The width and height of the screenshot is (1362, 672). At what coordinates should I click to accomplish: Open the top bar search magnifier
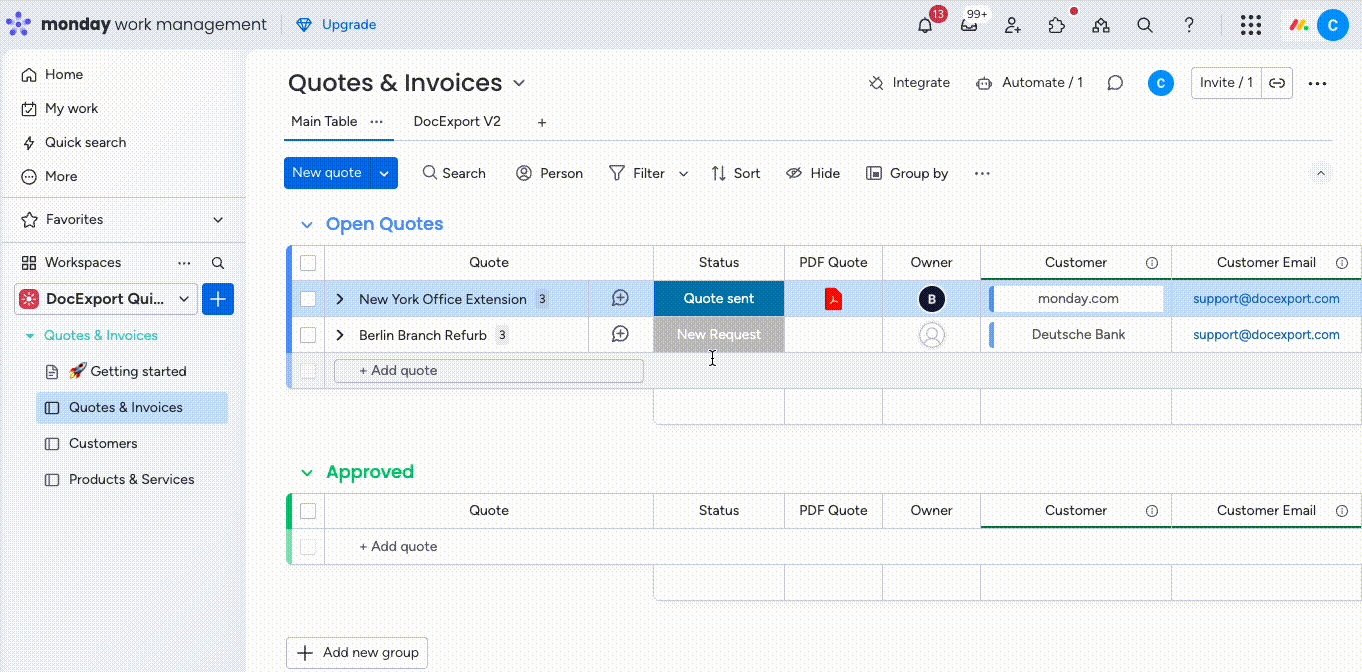tap(1145, 25)
